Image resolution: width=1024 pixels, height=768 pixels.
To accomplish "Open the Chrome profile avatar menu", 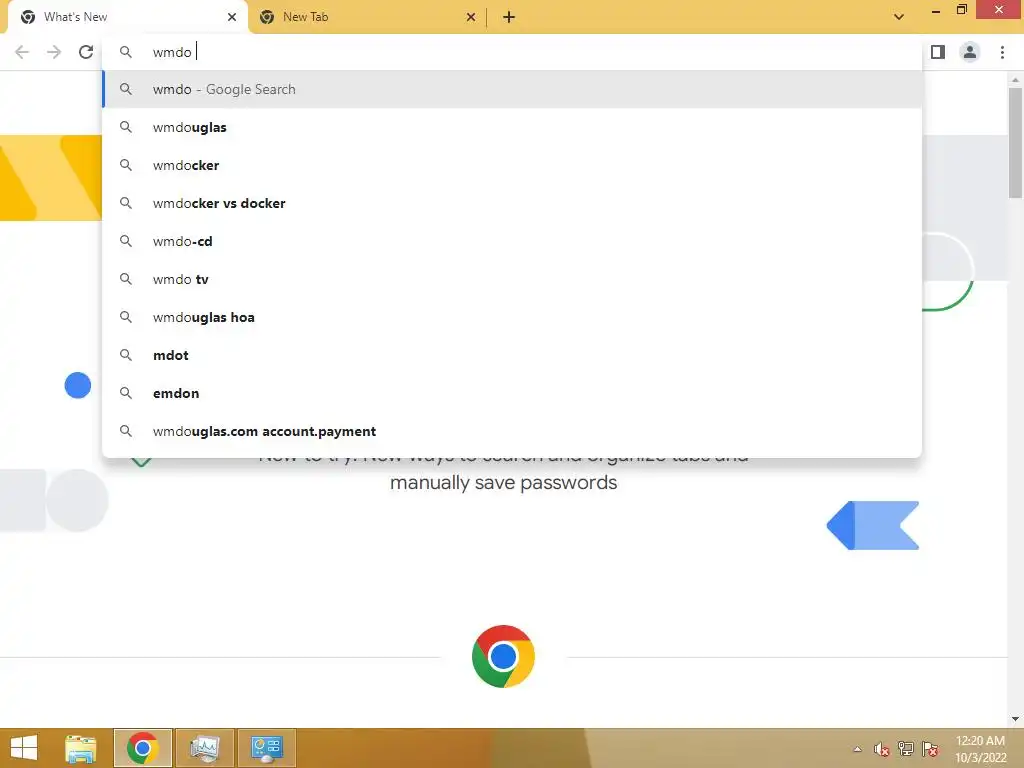I will tap(970, 52).
